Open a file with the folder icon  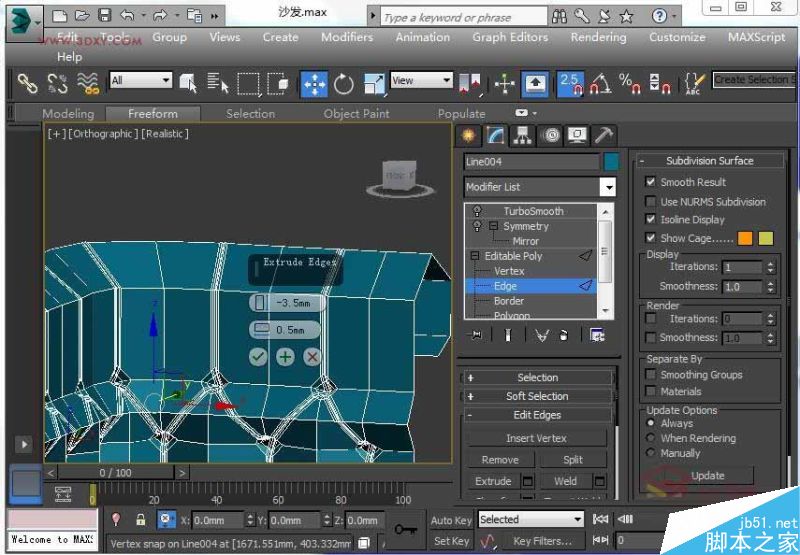point(82,16)
